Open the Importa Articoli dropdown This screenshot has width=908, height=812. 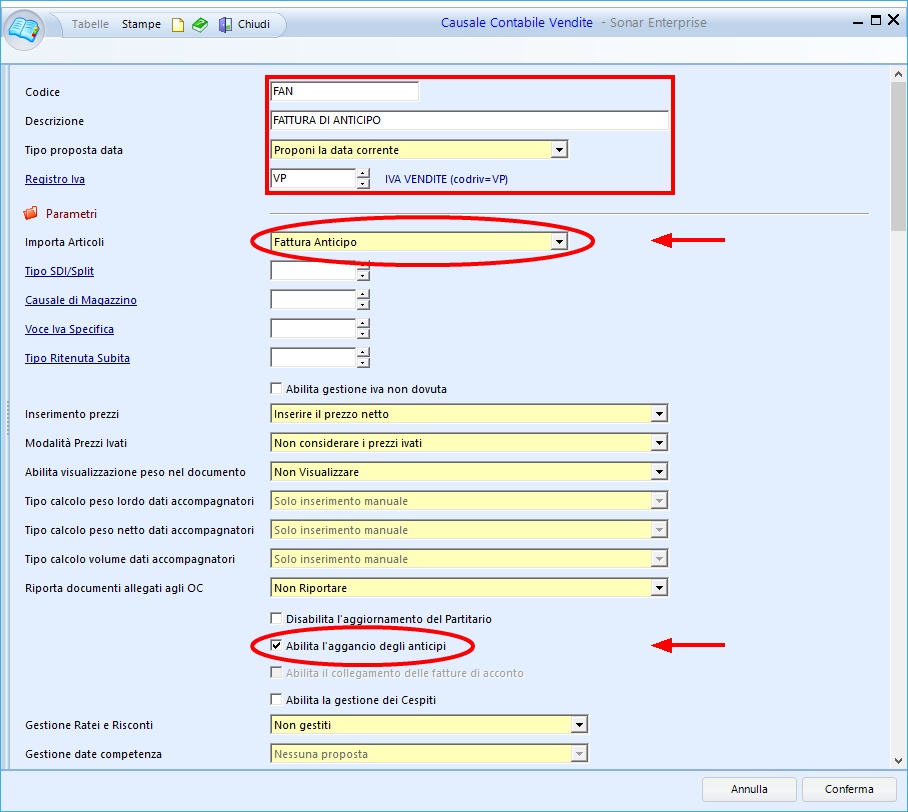click(x=559, y=242)
